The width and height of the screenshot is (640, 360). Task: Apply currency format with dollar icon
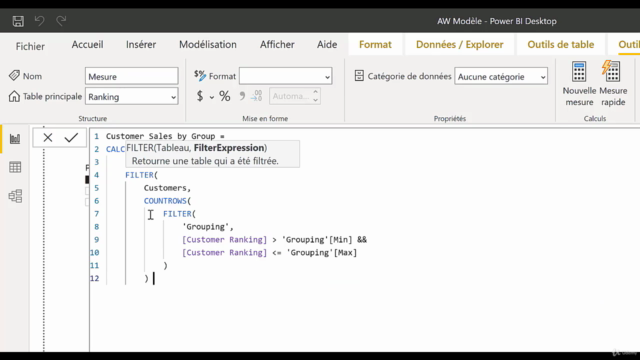200,96
